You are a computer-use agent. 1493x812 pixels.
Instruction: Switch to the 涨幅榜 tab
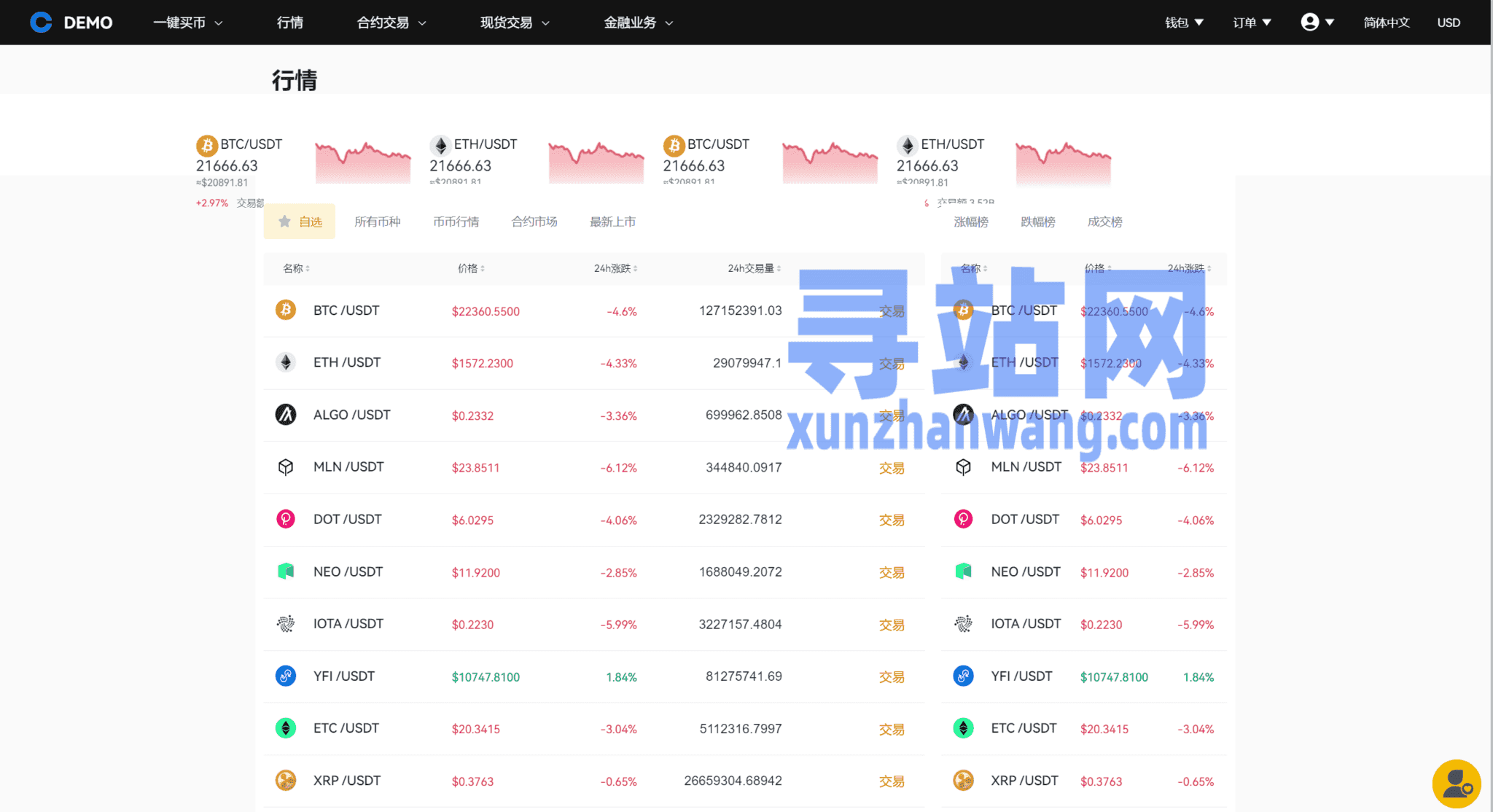pyautogui.click(x=971, y=222)
